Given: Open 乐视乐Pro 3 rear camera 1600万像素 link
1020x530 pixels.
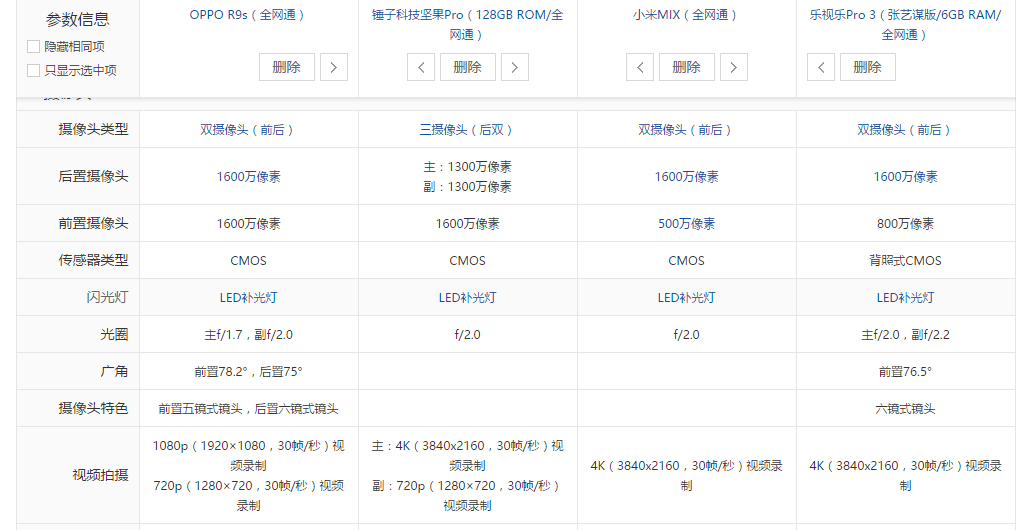Looking at the screenshot, I should pyautogui.click(x=905, y=177).
